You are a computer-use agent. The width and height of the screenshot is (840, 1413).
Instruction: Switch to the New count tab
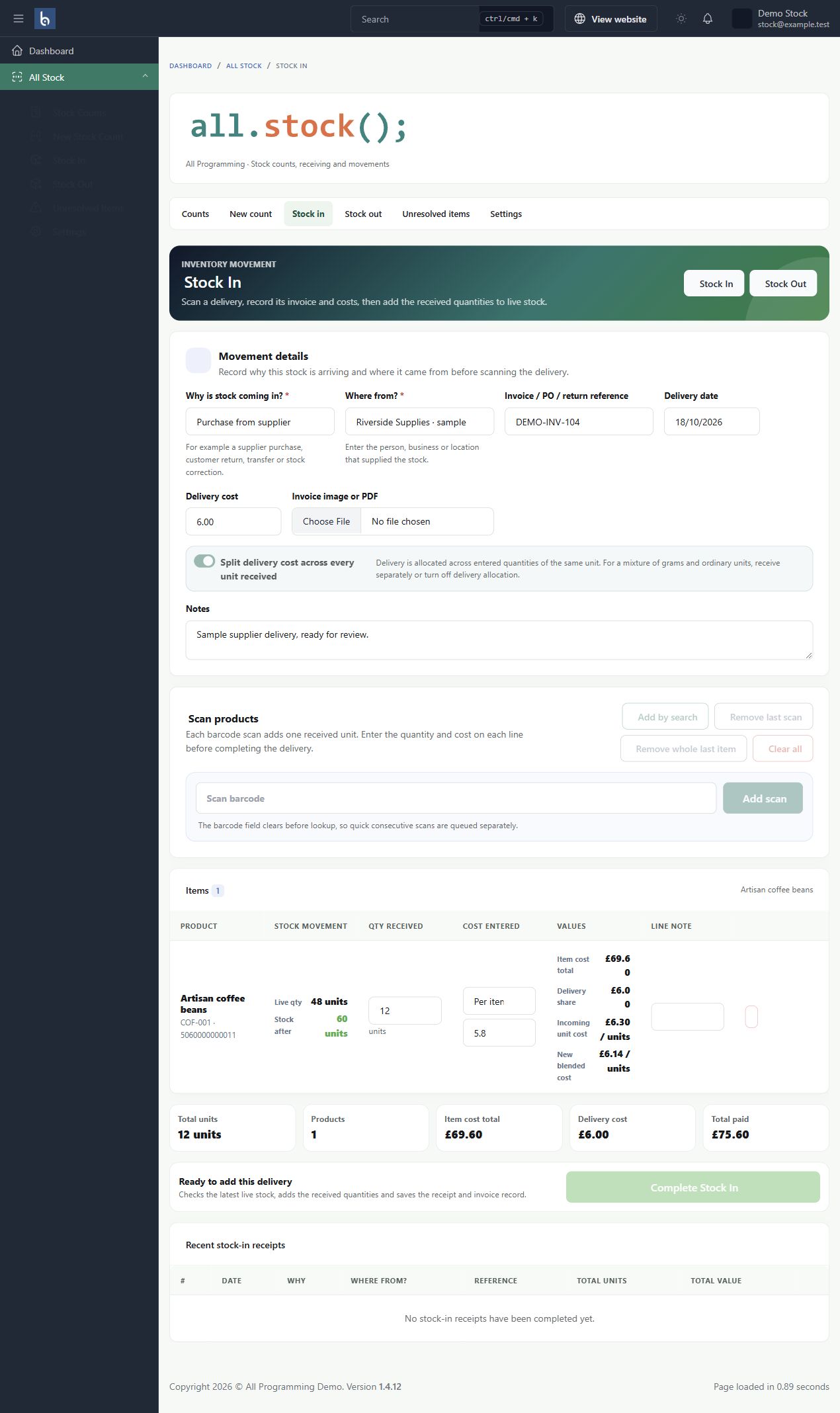251,214
